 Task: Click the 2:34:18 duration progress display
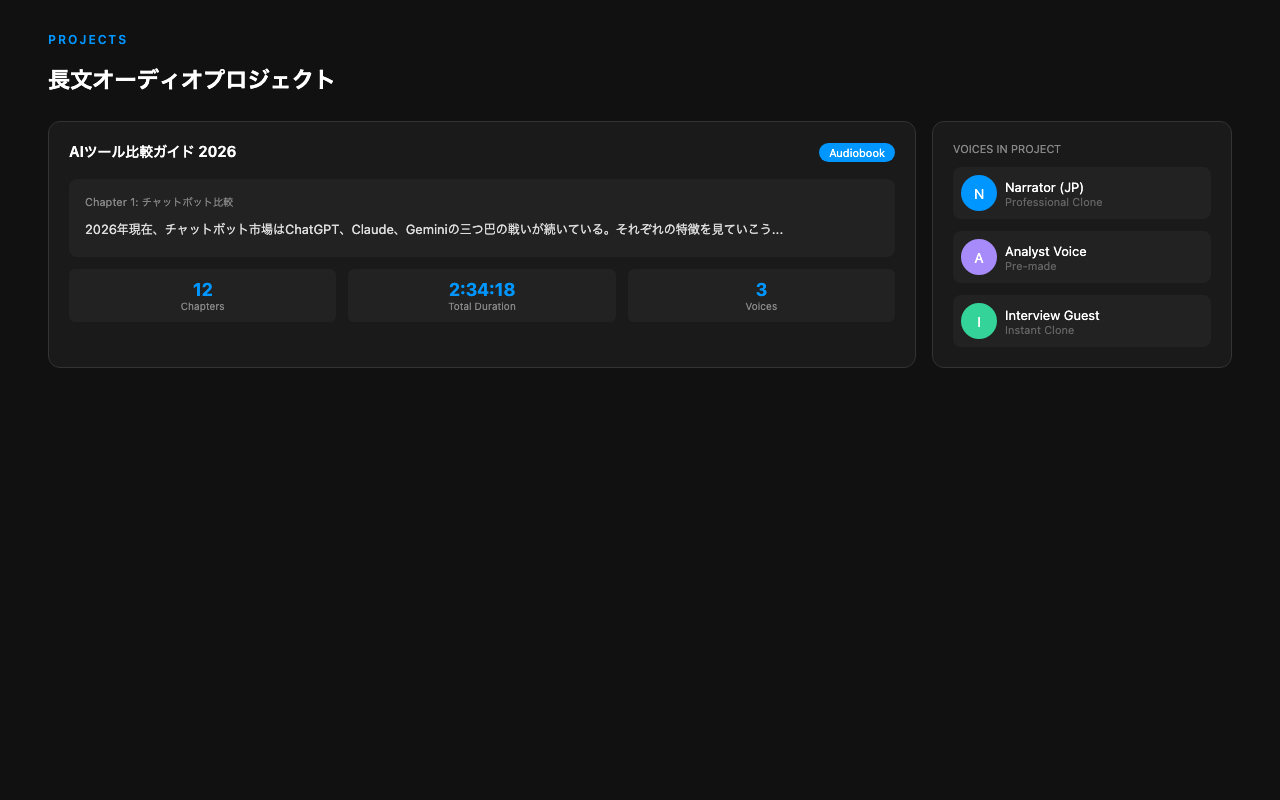point(482,289)
